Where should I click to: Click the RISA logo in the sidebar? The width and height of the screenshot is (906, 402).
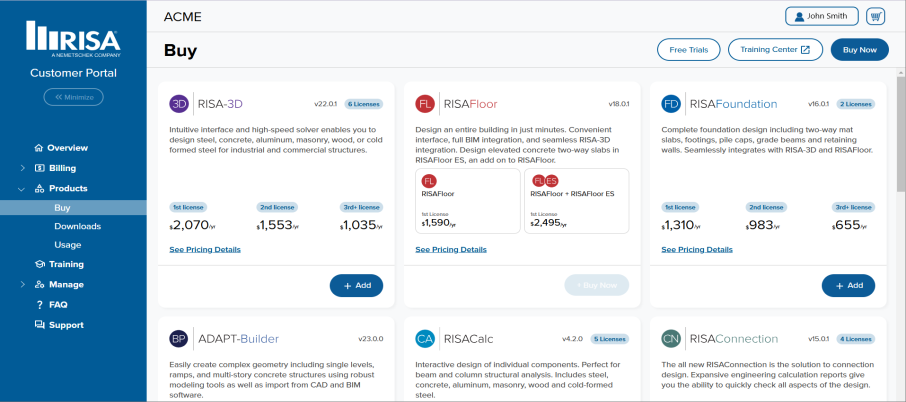pos(73,39)
